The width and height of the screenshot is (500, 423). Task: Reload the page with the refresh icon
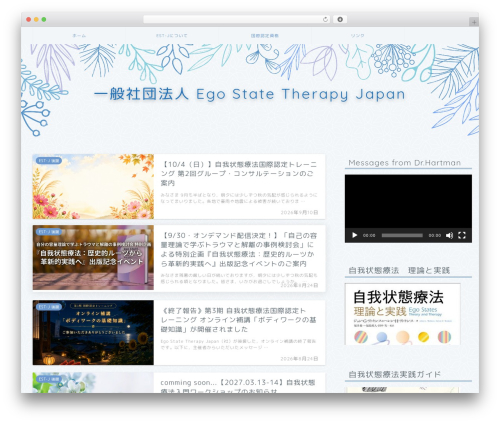(325, 20)
